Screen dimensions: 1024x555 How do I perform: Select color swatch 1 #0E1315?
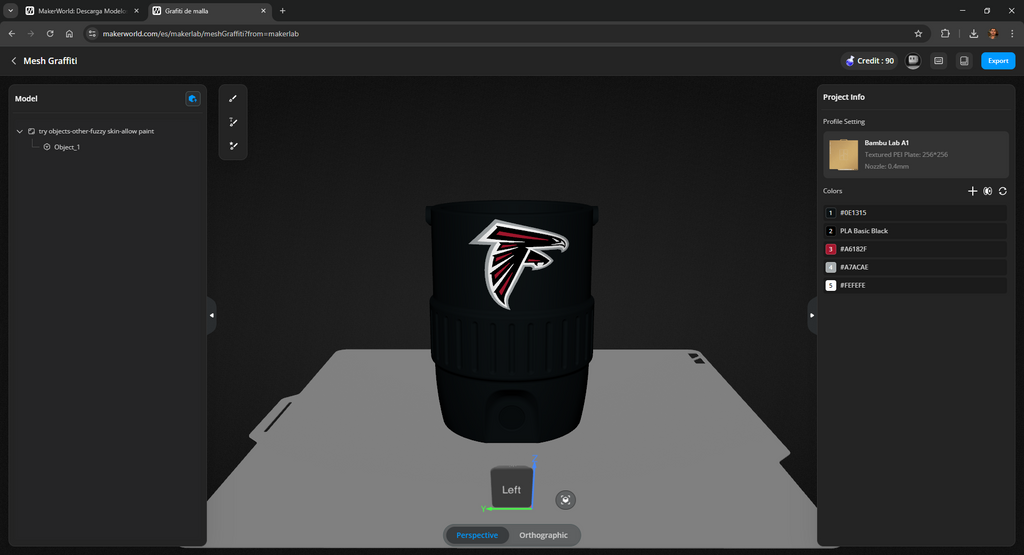pyautogui.click(x=831, y=213)
